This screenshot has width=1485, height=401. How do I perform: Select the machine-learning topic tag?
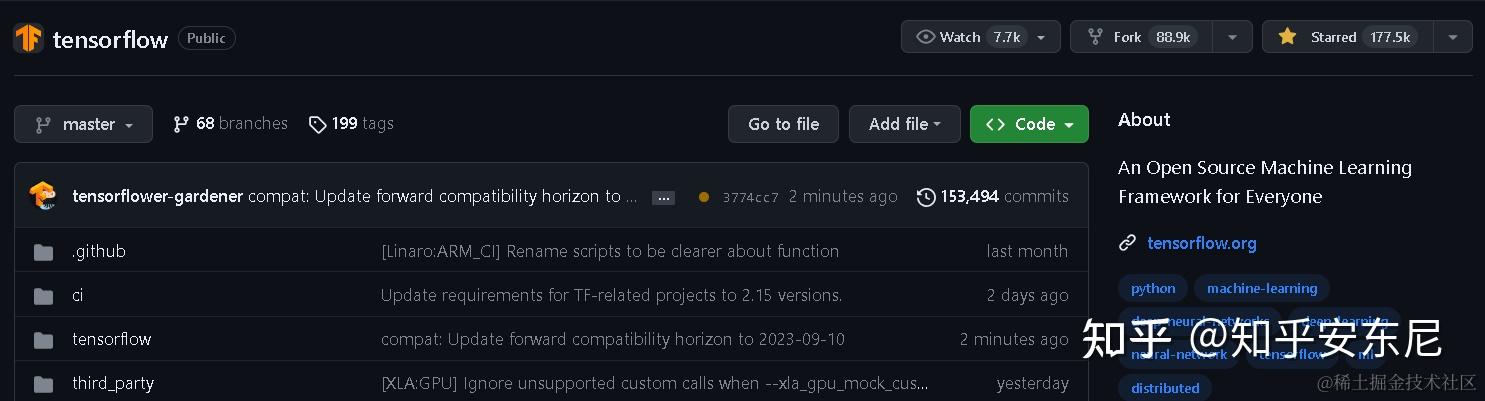click(x=1261, y=288)
